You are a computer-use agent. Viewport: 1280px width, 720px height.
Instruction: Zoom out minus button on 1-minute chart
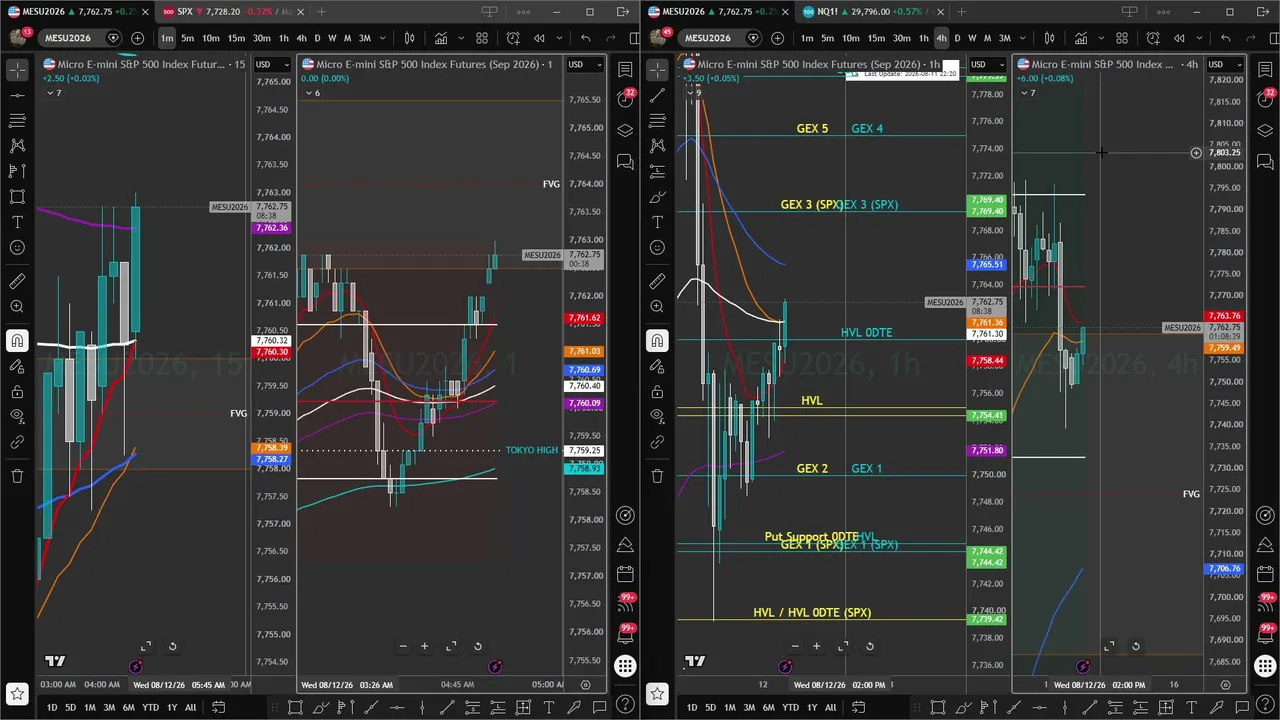tap(403, 646)
